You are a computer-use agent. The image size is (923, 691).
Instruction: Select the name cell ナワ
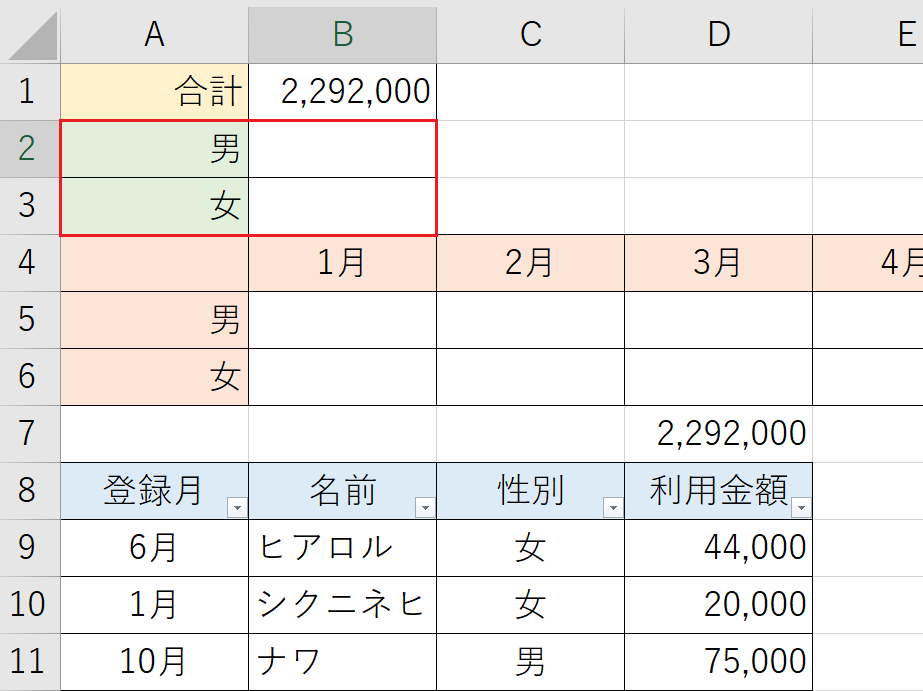(343, 662)
